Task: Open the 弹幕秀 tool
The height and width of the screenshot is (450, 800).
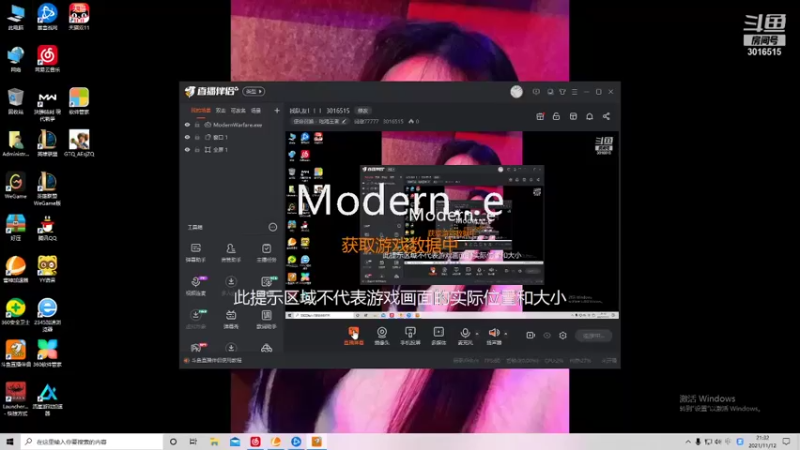Action: (231, 319)
